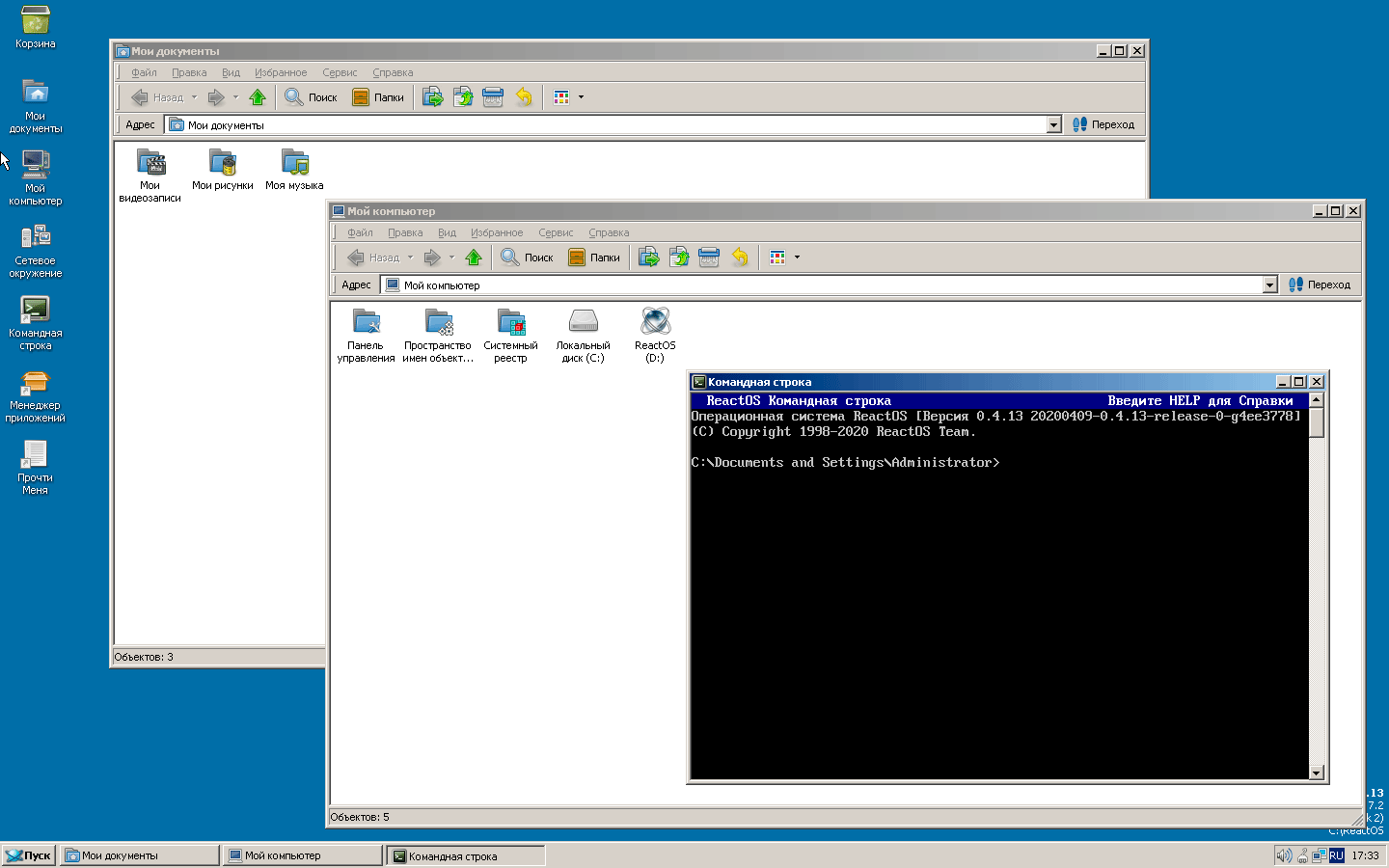Select Панель управления in Мой компьютер
1389x868 pixels.
pyautogui.click(x=366, y=322)
